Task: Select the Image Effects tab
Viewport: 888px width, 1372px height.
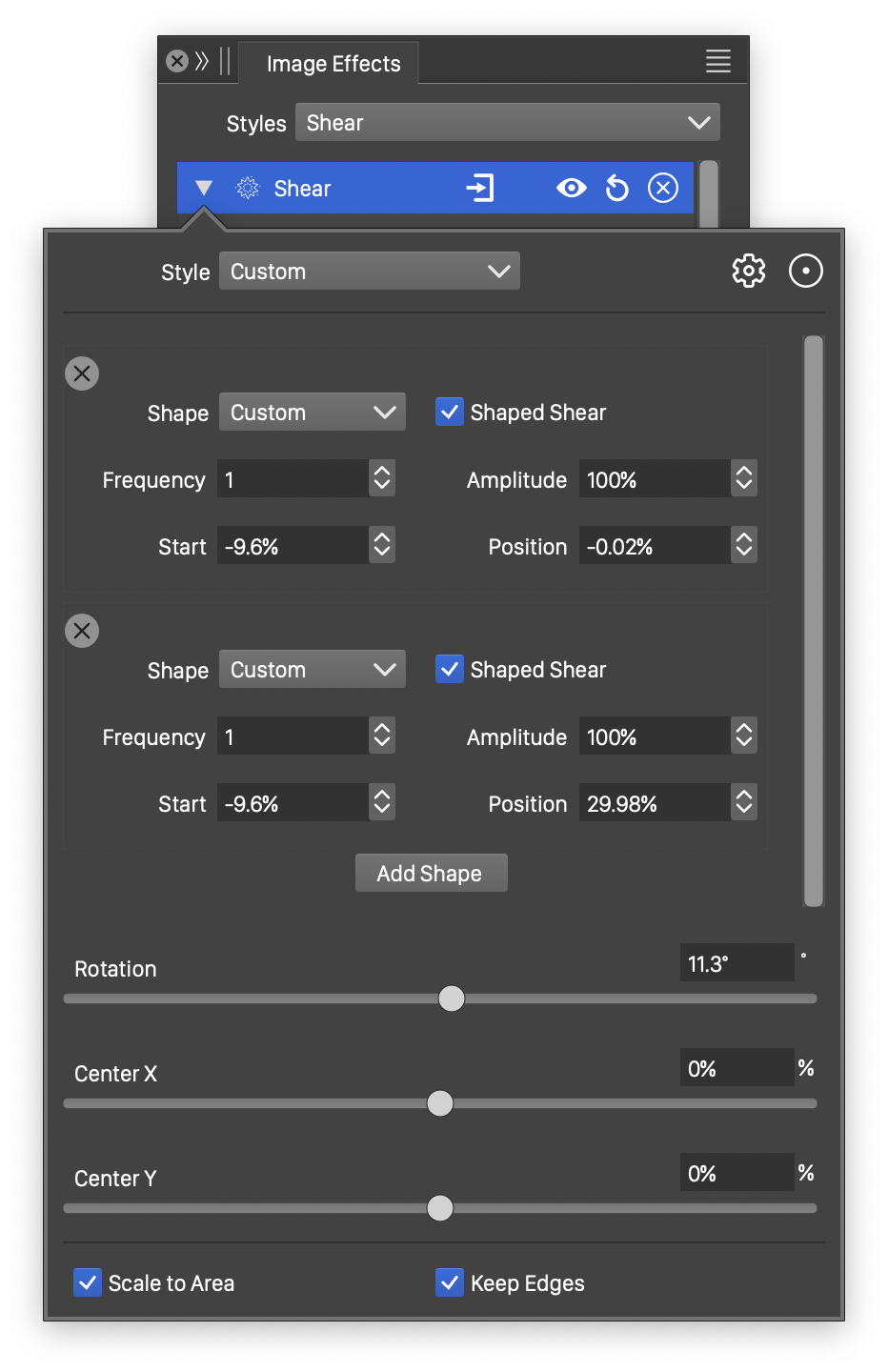Action: click(x=333, y=64)
